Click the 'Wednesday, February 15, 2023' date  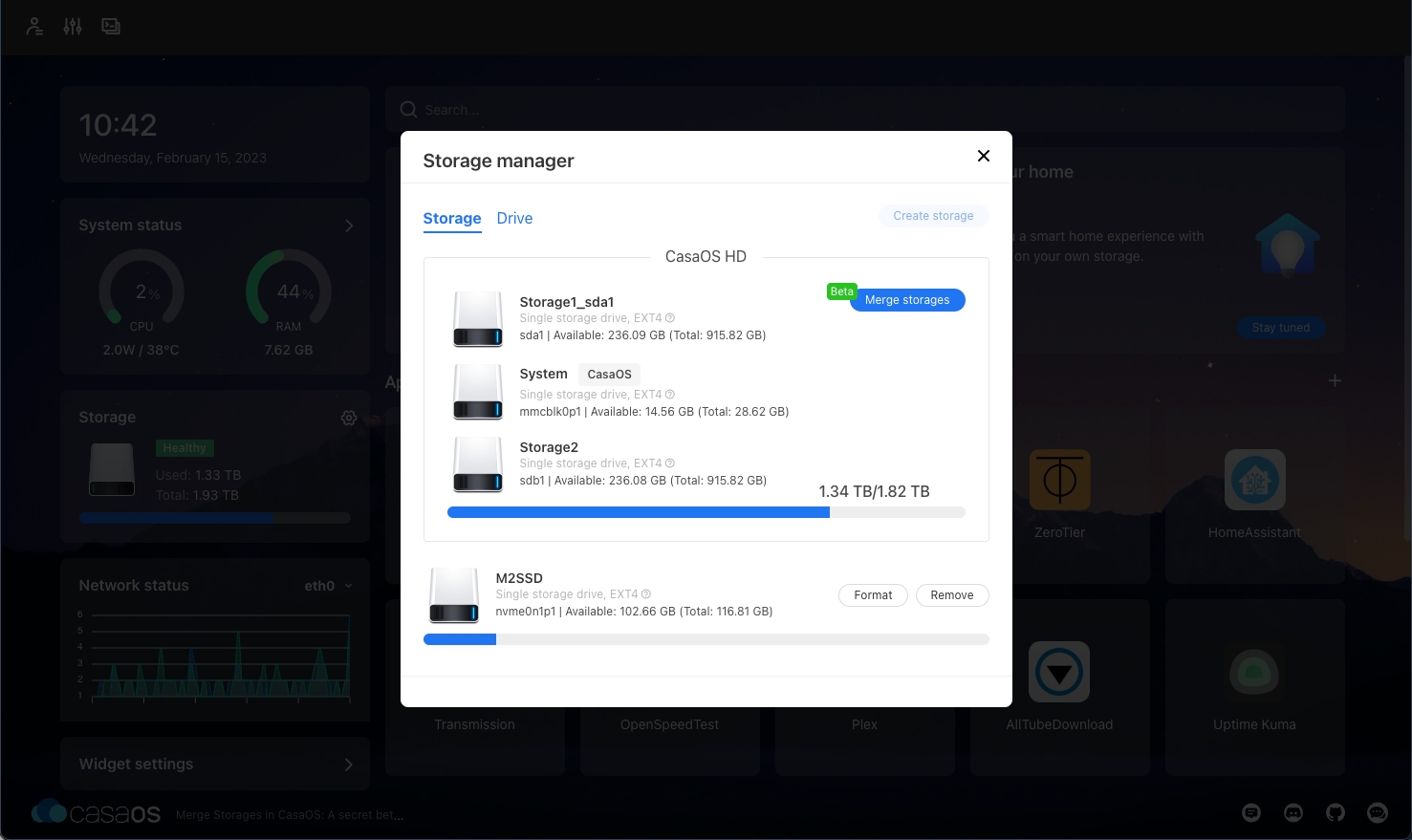pos(173,158)
